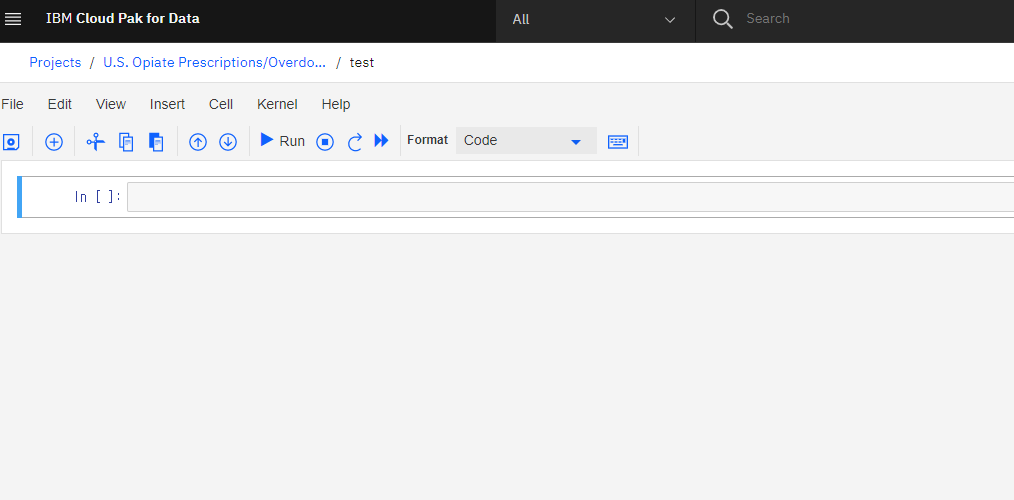The width and height of the screenshot is (1014, 500).
Task: Expand the All search scope dropdown
Action: [596, 19]
